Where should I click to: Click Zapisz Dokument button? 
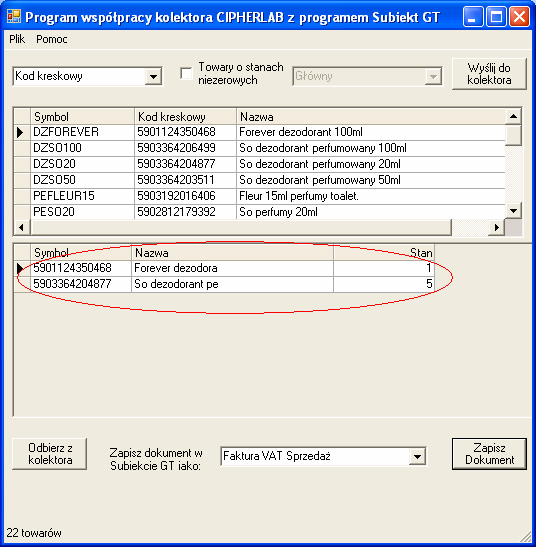[489, 454]
